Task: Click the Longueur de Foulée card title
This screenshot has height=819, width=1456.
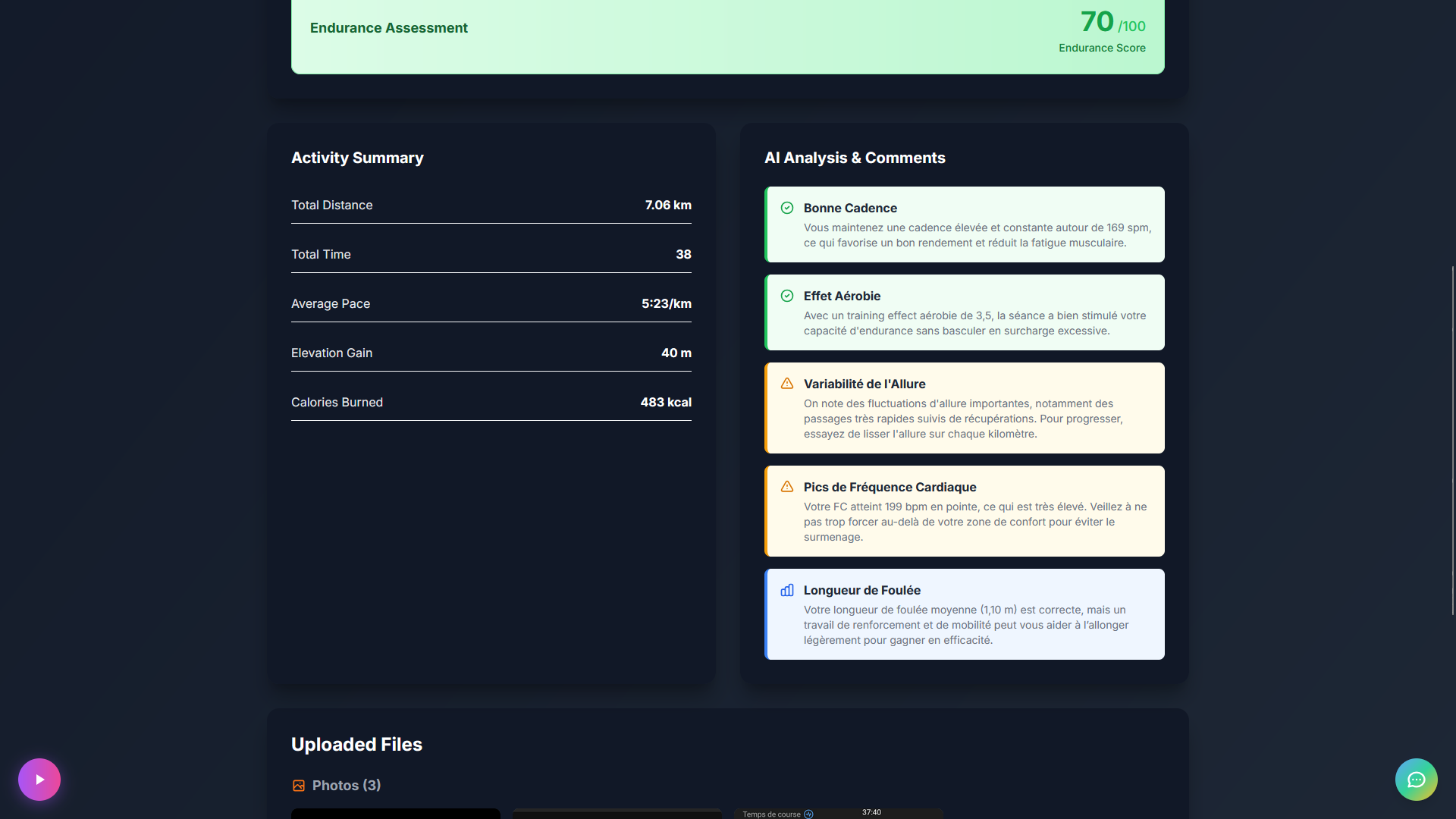Action: tap(861, 590)
